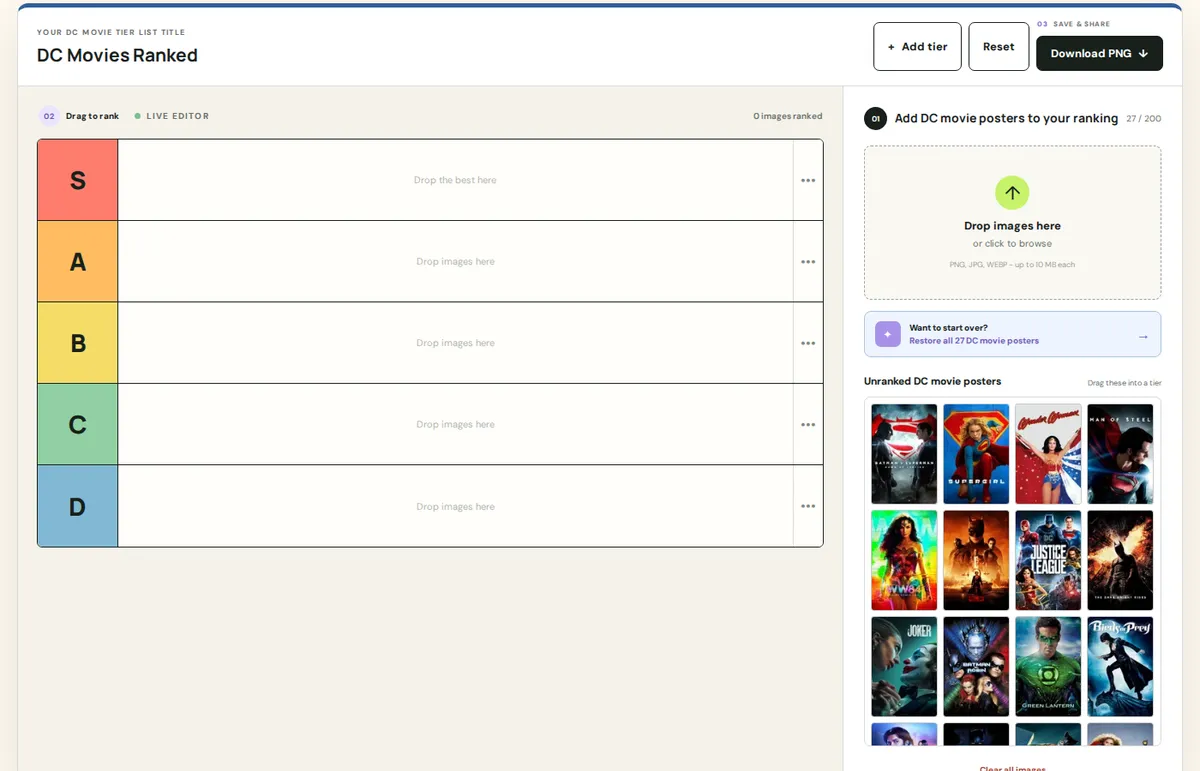Select the blue D tier label
The width and height of the screenshot is (1200, 771).
pyautogui.click(x=78, y=506)
